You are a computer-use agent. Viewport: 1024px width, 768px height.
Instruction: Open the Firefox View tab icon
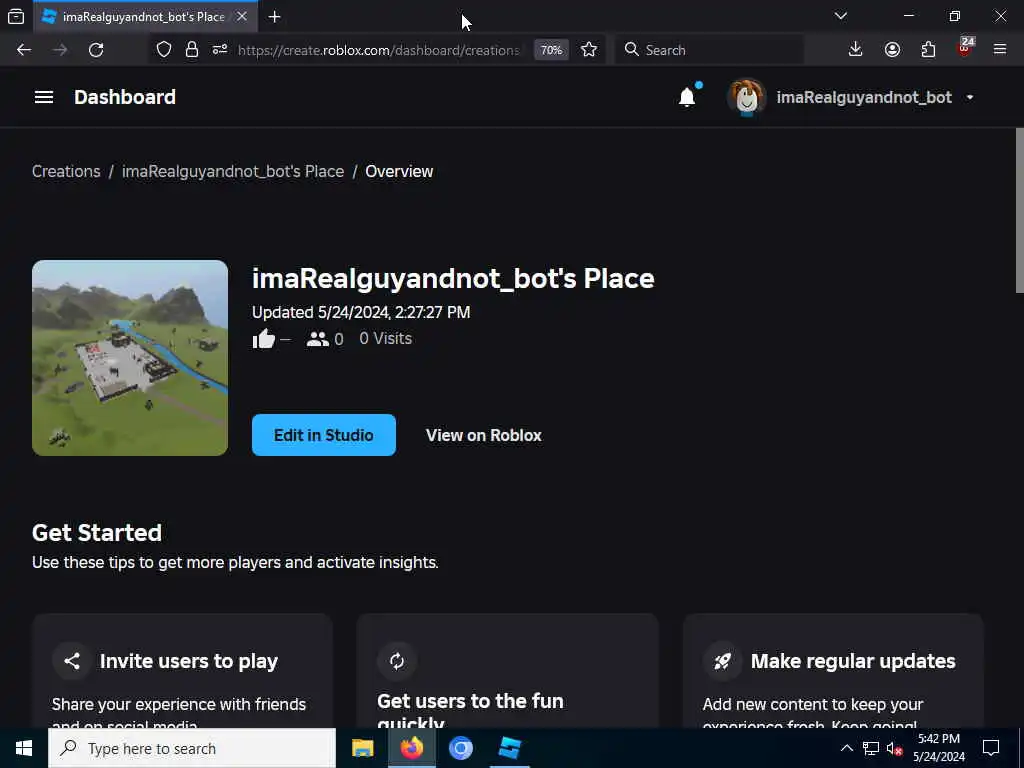tap(16, 16)
